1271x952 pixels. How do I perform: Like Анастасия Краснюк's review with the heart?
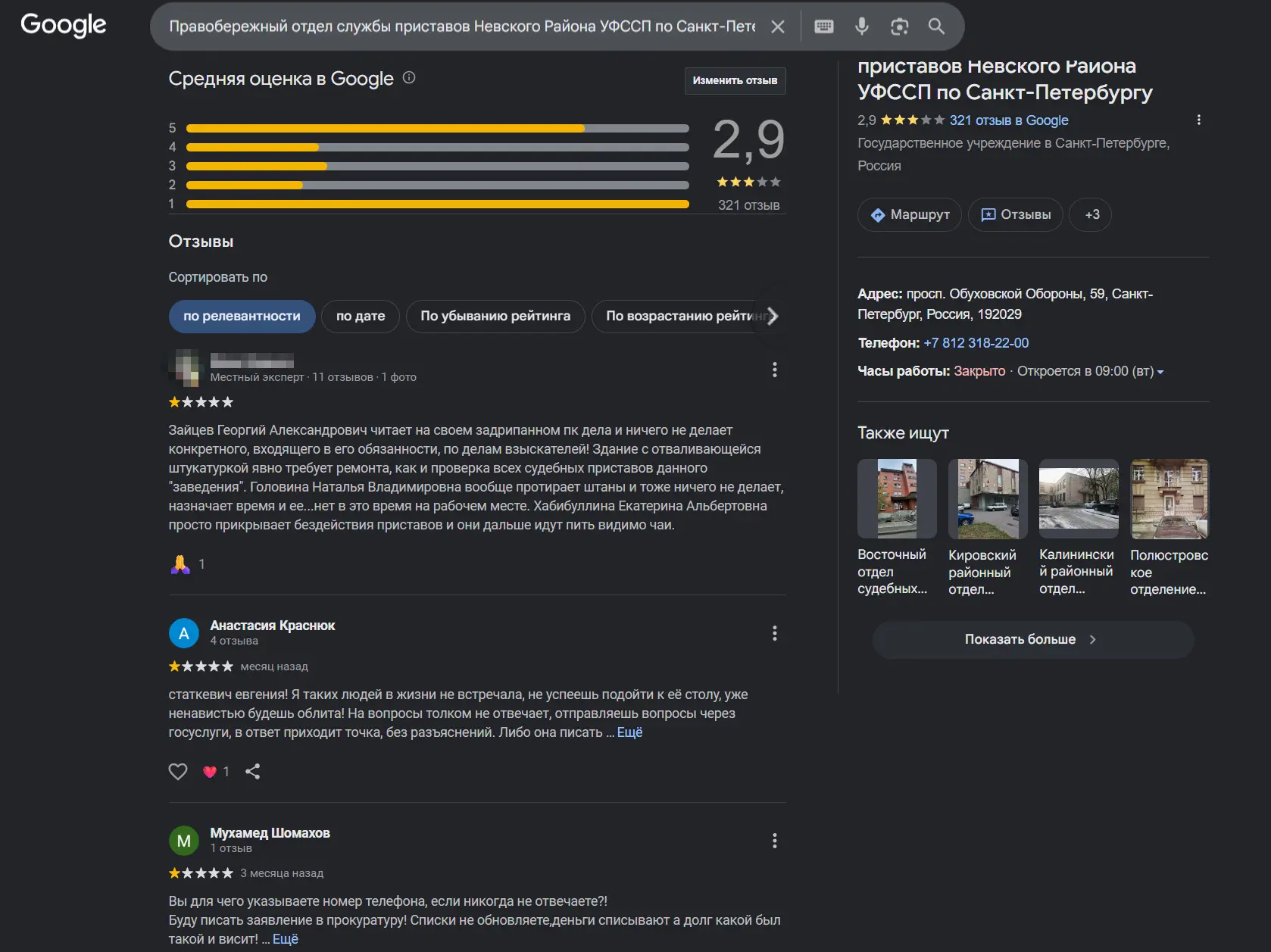coord(178,772)
